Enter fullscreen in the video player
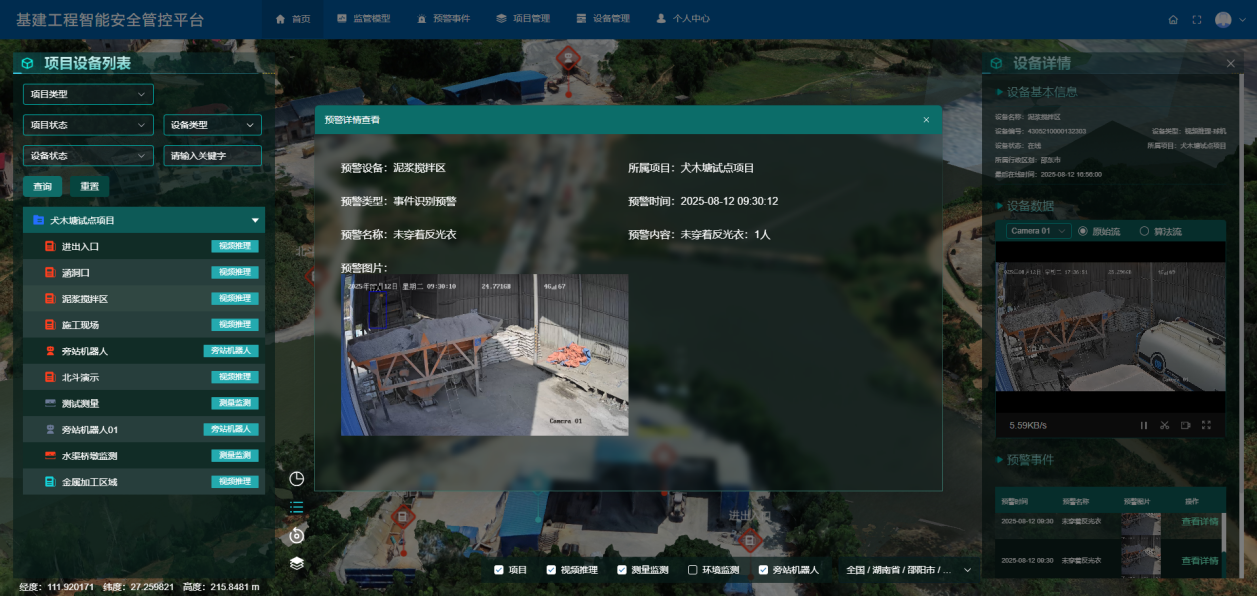The height and width of the screenshot is (596, 1257). (1206, 425)
